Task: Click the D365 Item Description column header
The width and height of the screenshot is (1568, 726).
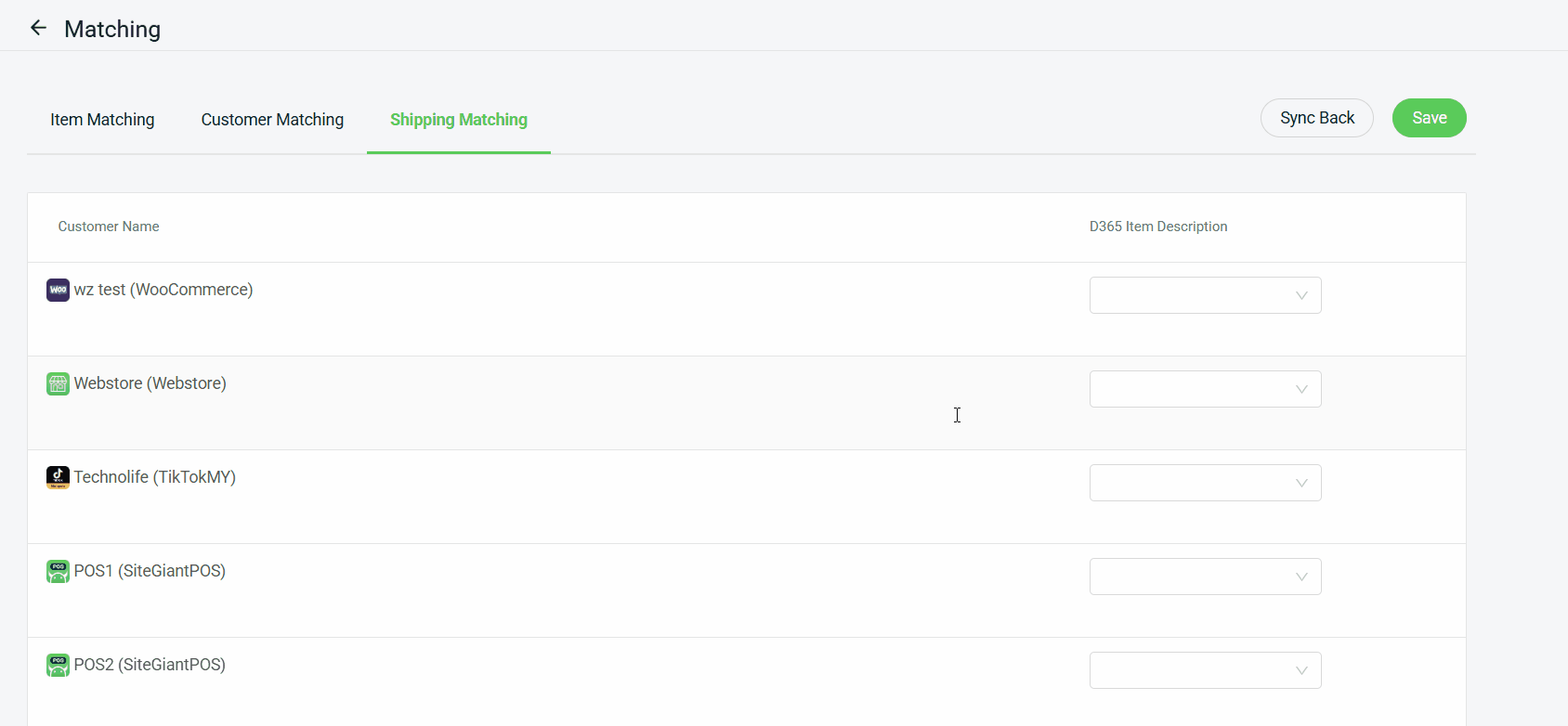Action: pos(1158,227)
